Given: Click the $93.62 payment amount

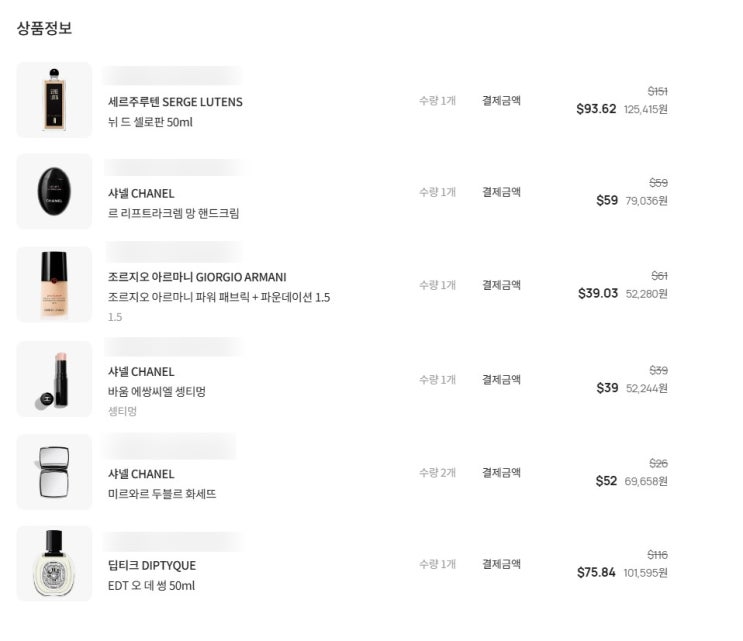Looking at the screenshot, I should coord(596,109).
